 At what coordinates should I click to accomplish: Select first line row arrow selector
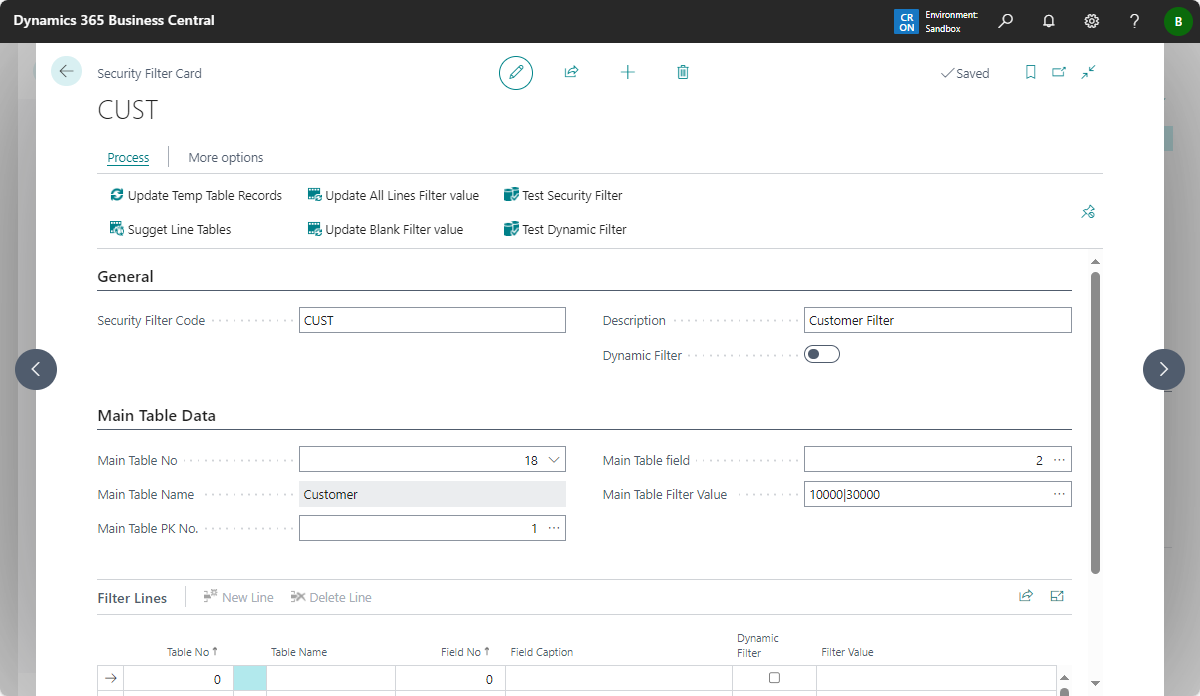(x=111, y=678)
